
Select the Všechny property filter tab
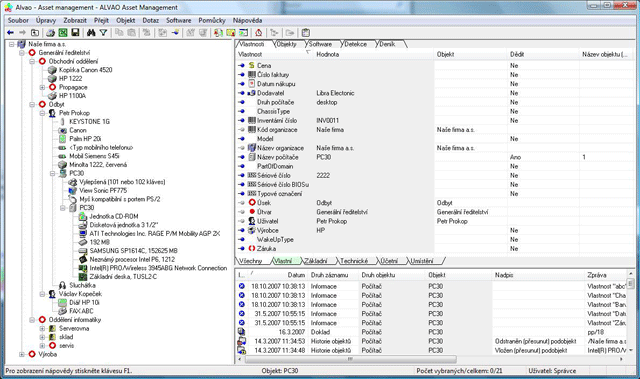coord(251,261)
